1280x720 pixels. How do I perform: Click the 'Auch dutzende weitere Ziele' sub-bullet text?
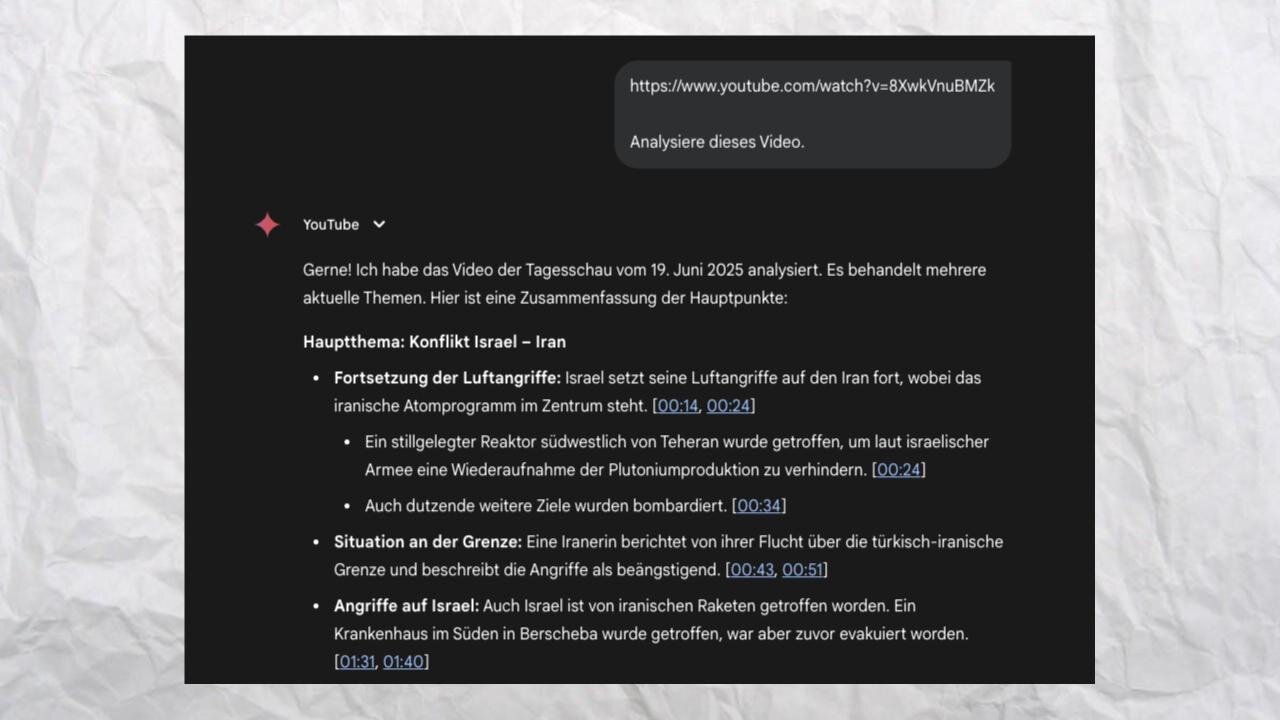[546, 506]
